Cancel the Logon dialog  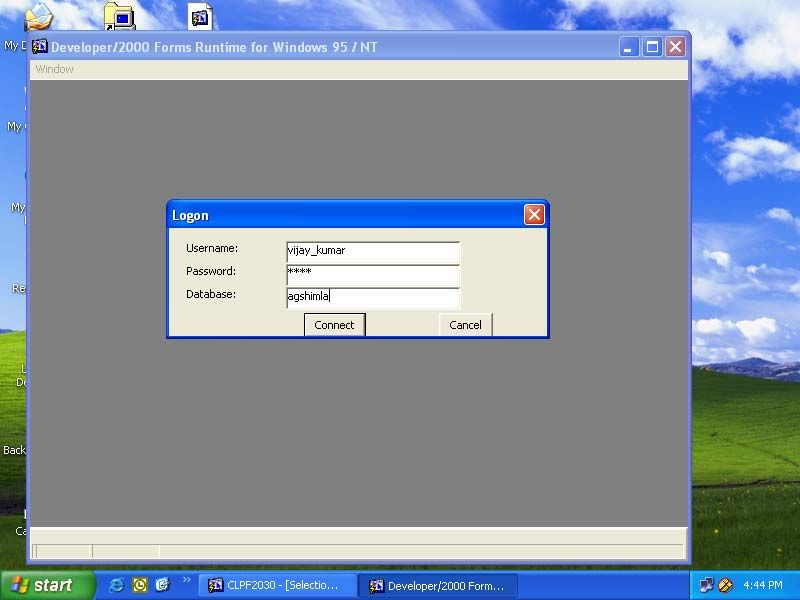(x=465, y=325)
